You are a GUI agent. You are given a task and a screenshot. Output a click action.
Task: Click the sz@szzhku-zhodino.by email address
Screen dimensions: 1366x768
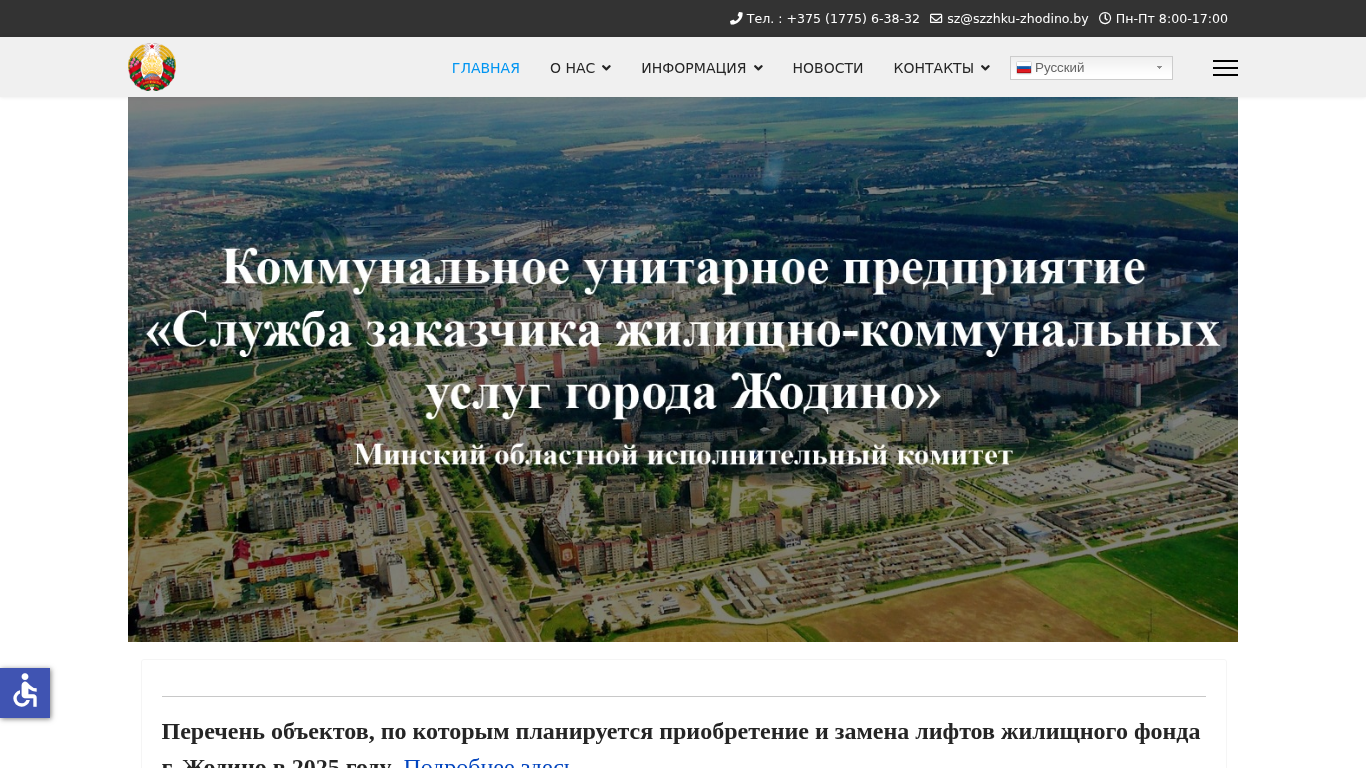(x=1017, y=18)
